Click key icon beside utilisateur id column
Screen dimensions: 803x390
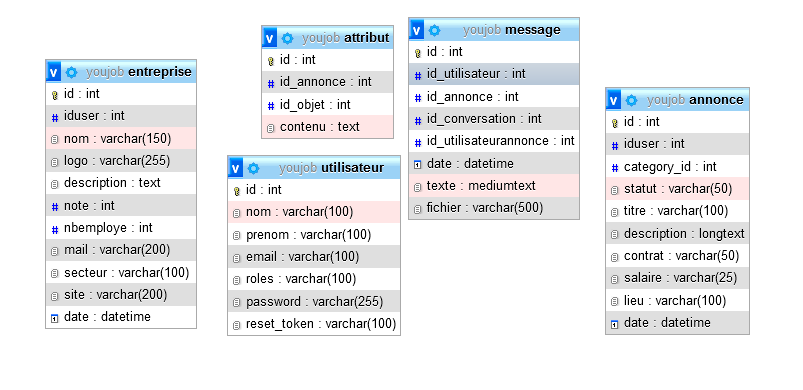[237, 191]
